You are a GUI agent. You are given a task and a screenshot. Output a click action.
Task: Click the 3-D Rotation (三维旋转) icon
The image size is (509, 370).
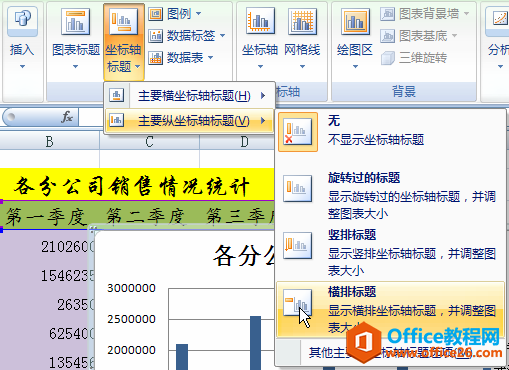click(388, 58)
